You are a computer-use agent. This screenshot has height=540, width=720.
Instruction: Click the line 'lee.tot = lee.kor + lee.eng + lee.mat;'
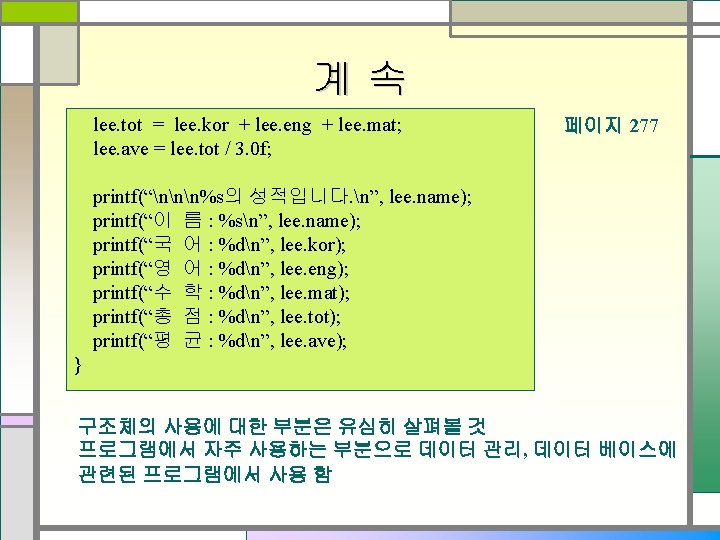[x=247, y=125]
